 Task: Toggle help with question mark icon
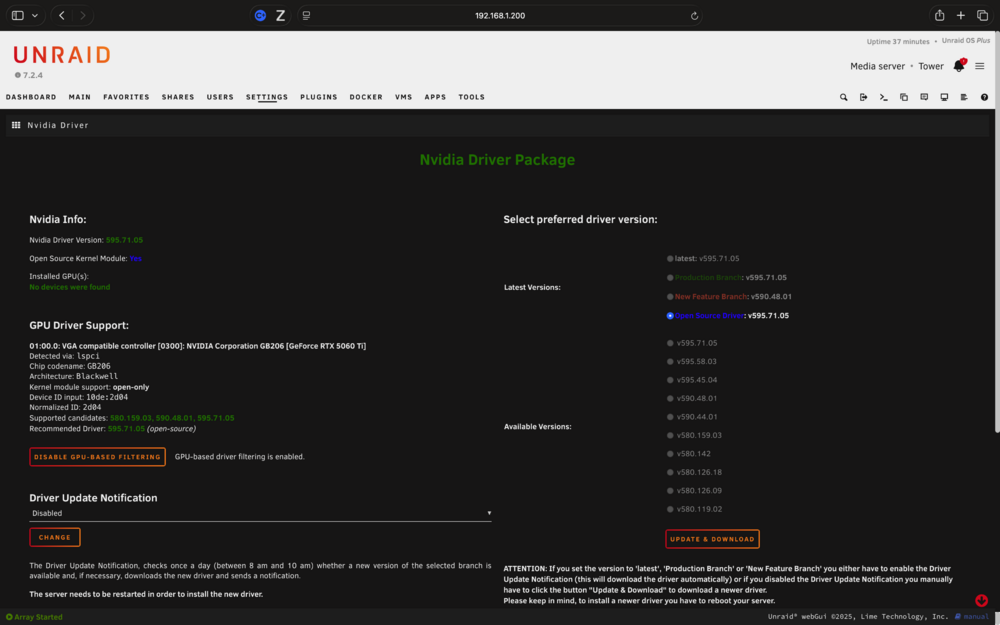coord(984,97)
